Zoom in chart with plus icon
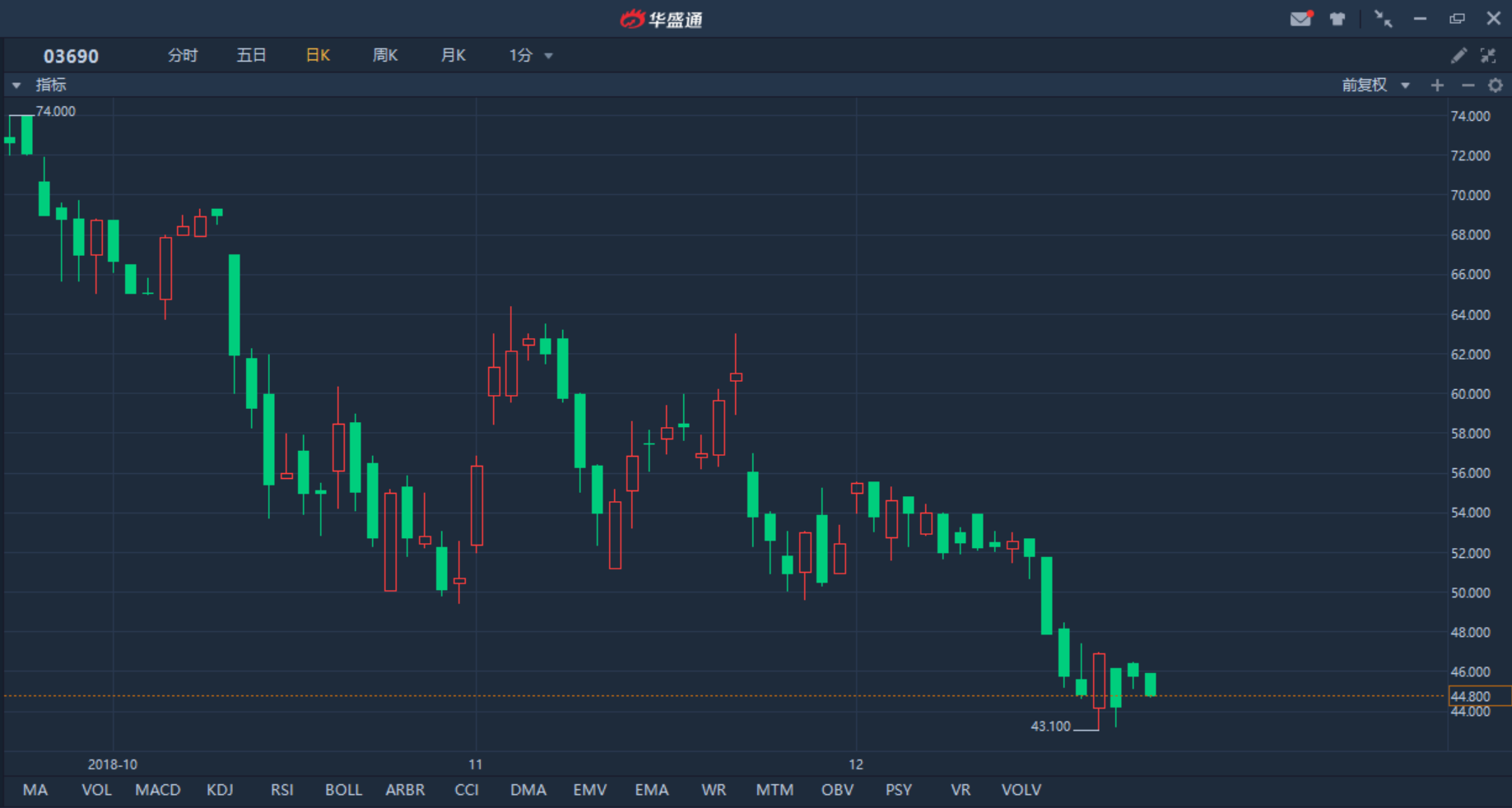This screenshot has height=808, width=1512. [1437, 86]
